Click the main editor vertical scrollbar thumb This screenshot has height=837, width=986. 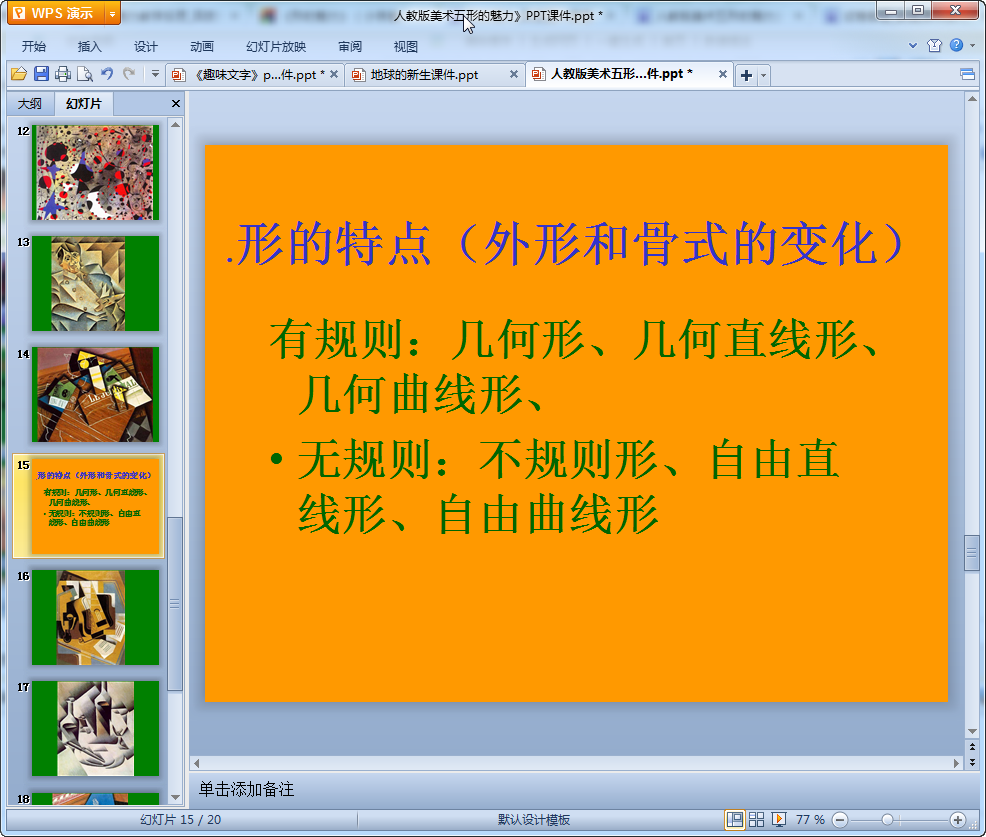coord(972,553)
